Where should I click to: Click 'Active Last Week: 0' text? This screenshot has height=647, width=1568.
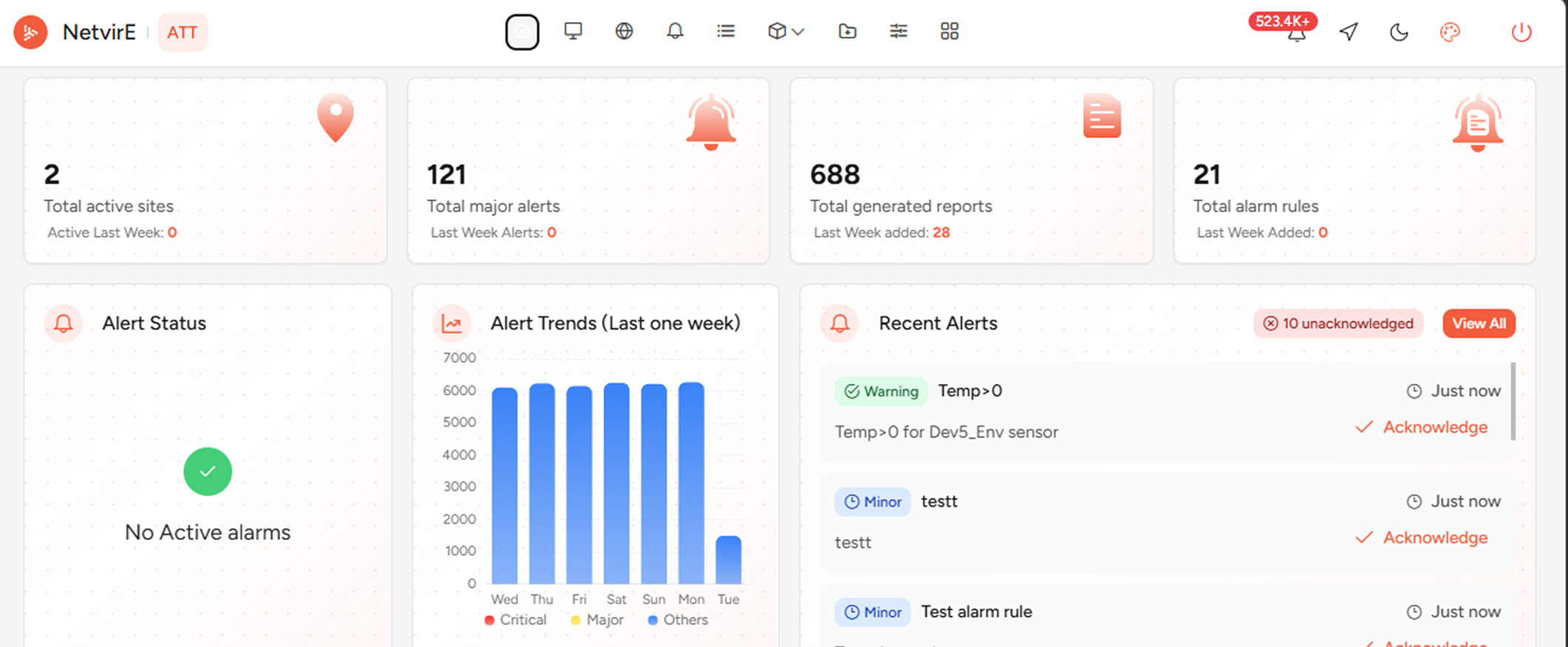[112, 233]
